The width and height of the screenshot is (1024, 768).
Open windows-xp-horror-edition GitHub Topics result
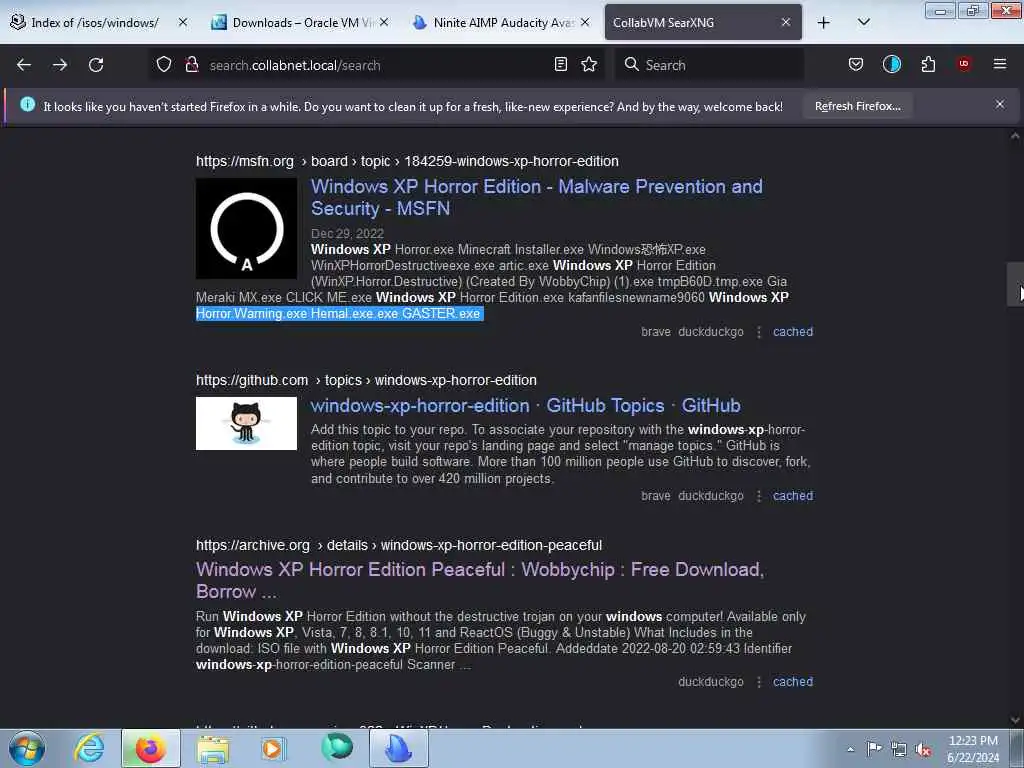pyautogui.click(x=525, y=406)
